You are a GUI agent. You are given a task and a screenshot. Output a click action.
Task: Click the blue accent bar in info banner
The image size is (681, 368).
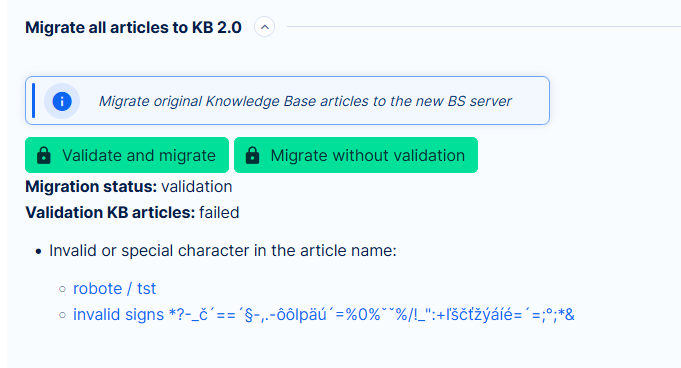[33, 101]
